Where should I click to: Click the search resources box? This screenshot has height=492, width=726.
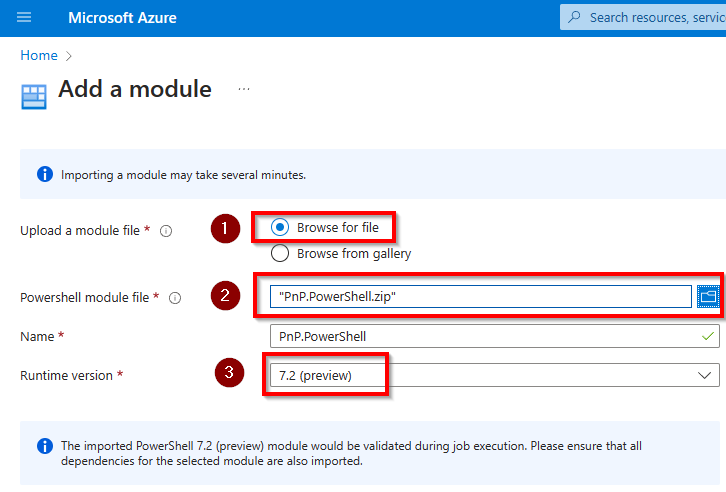(643, 17)
